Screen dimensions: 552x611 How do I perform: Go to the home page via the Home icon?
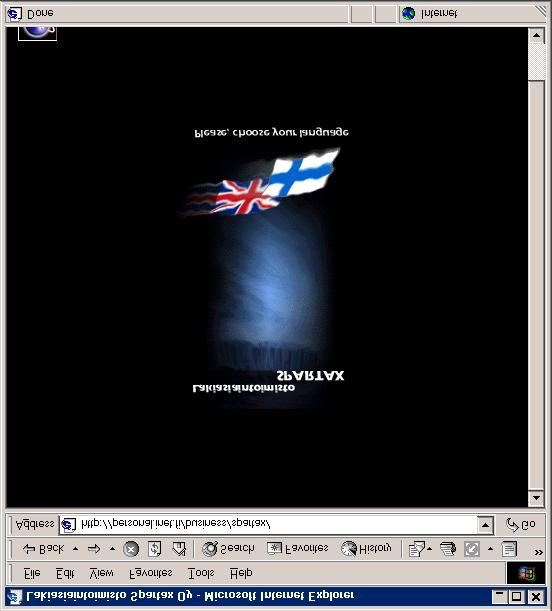179,549
